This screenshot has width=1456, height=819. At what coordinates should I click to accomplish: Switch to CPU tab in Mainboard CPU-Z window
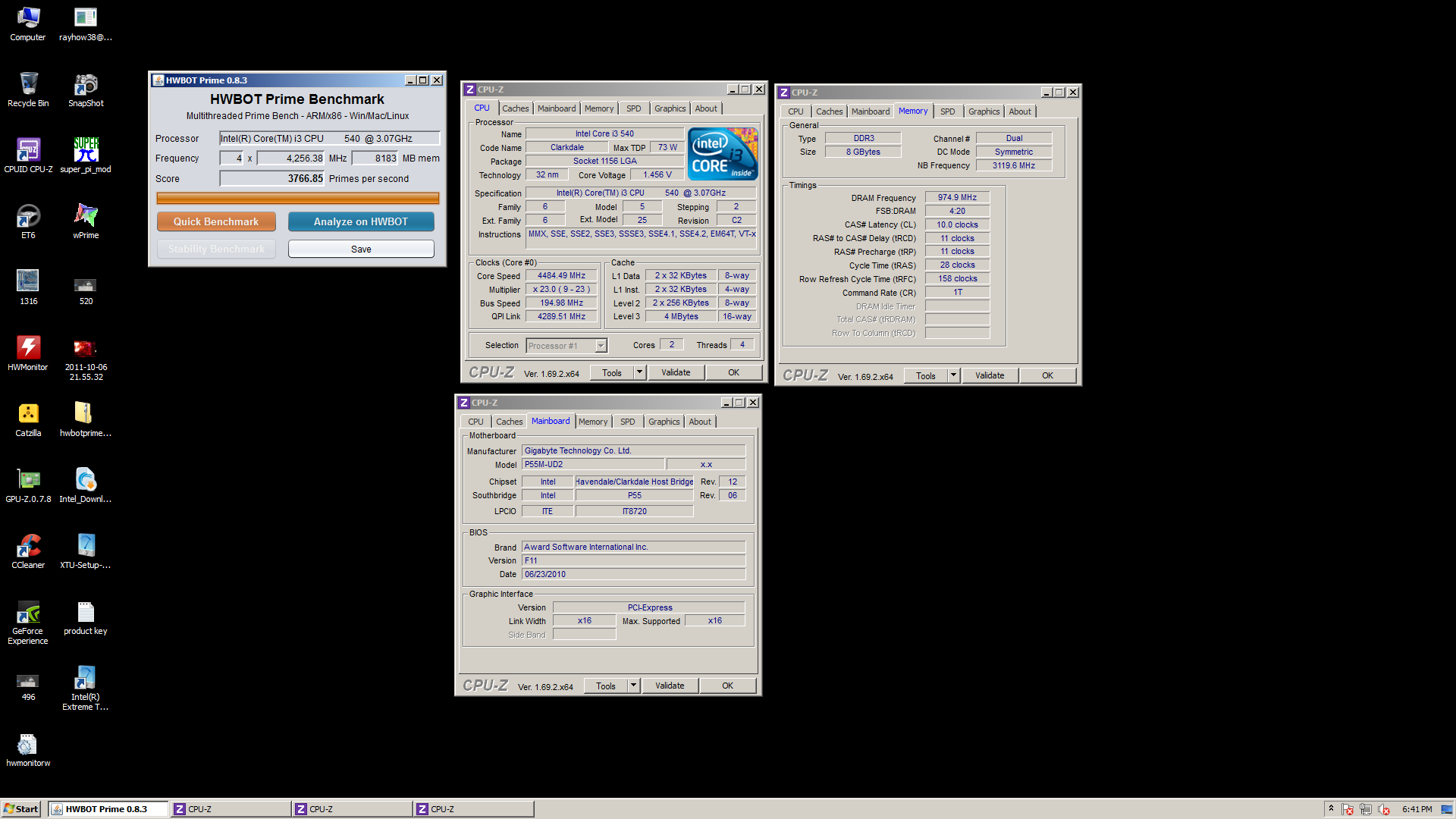coord(475,422)
